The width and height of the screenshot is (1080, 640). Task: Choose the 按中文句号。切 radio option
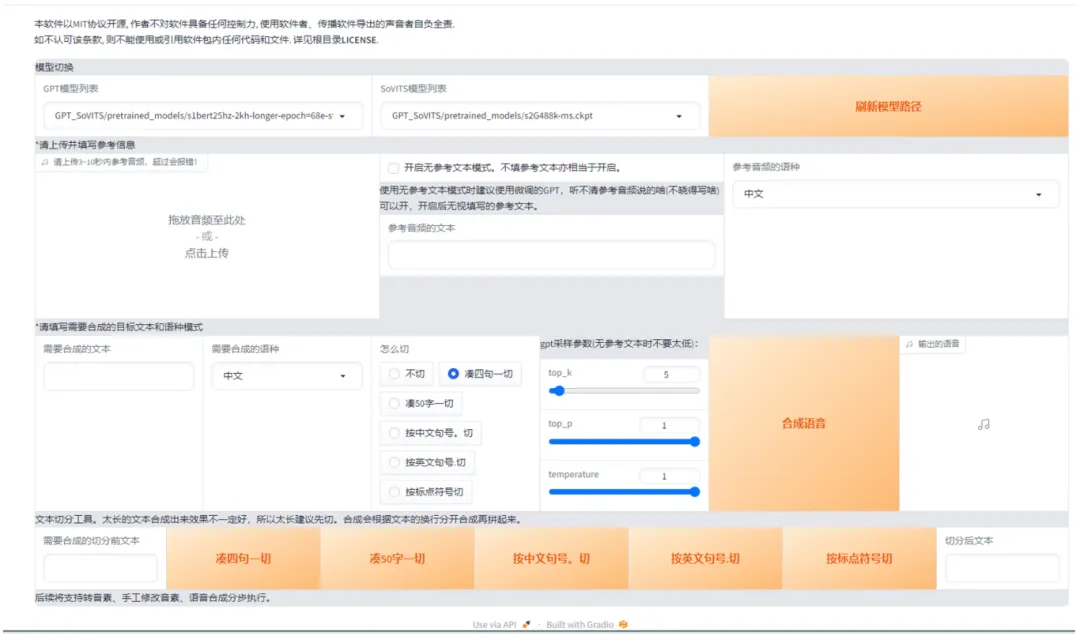click(394, 434)
